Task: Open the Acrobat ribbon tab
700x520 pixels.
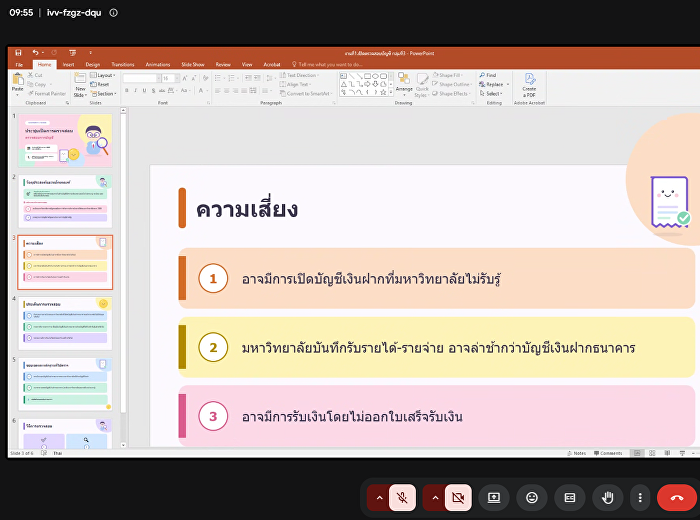Action: pyautogui.click(x=272, y=65)
